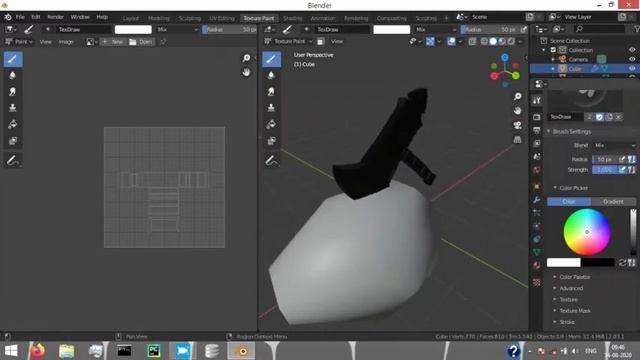Open the Active Tool properties tab
Image resolution: width=640 pixels, height=360 pixels.
(537, 100)
